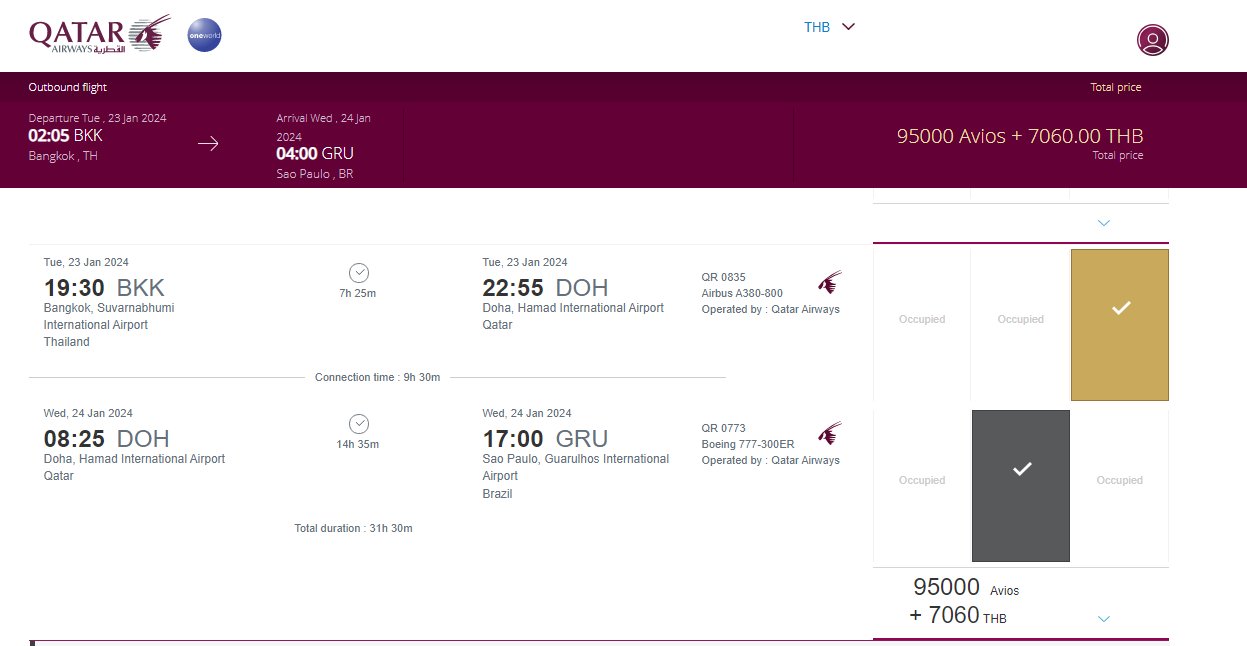
Task: Expand the 7h 25m flight details chevron
Action: point(359,273)
